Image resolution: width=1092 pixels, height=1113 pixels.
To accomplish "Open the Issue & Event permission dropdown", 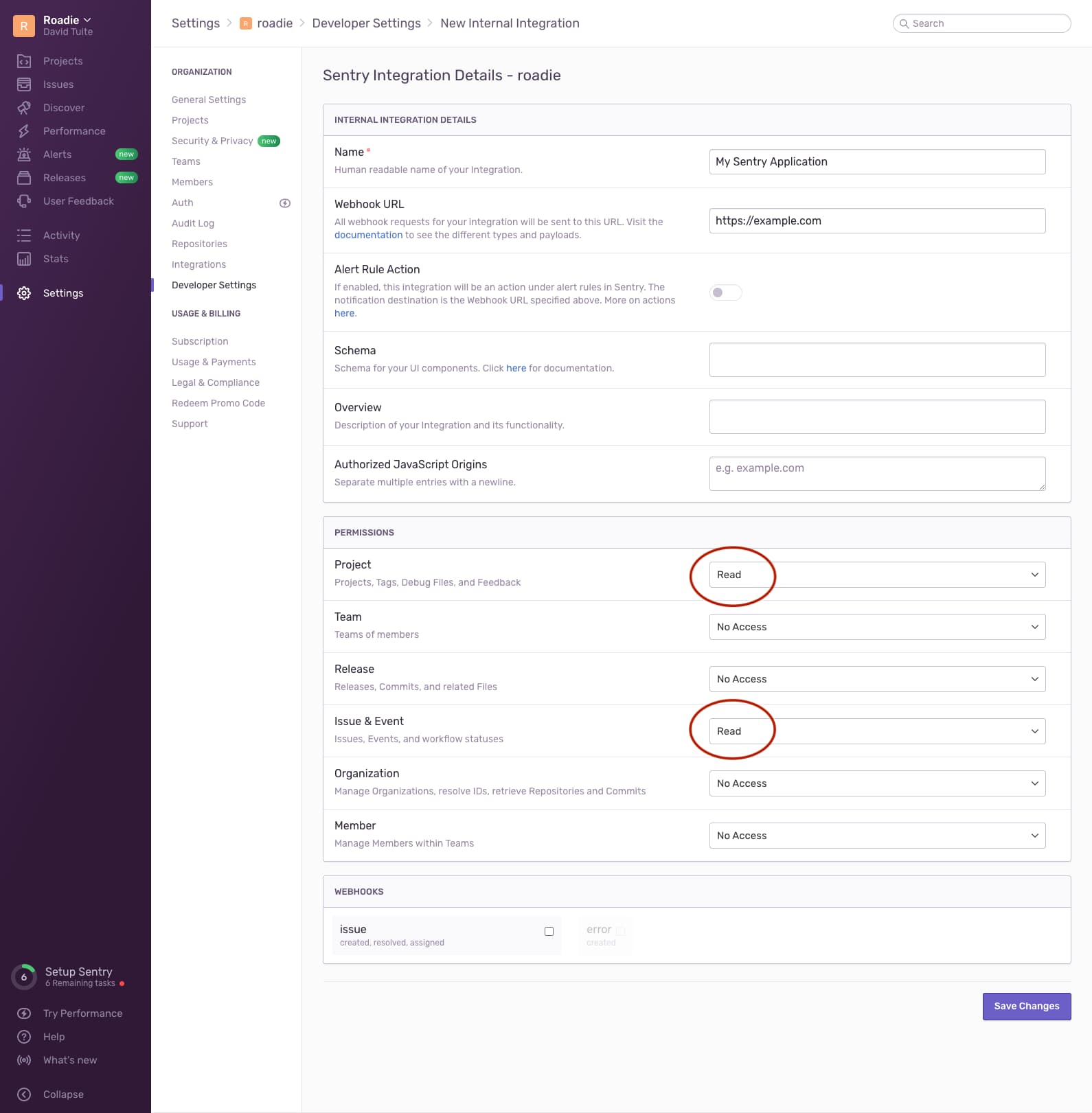I will click(x=877, y=731).
